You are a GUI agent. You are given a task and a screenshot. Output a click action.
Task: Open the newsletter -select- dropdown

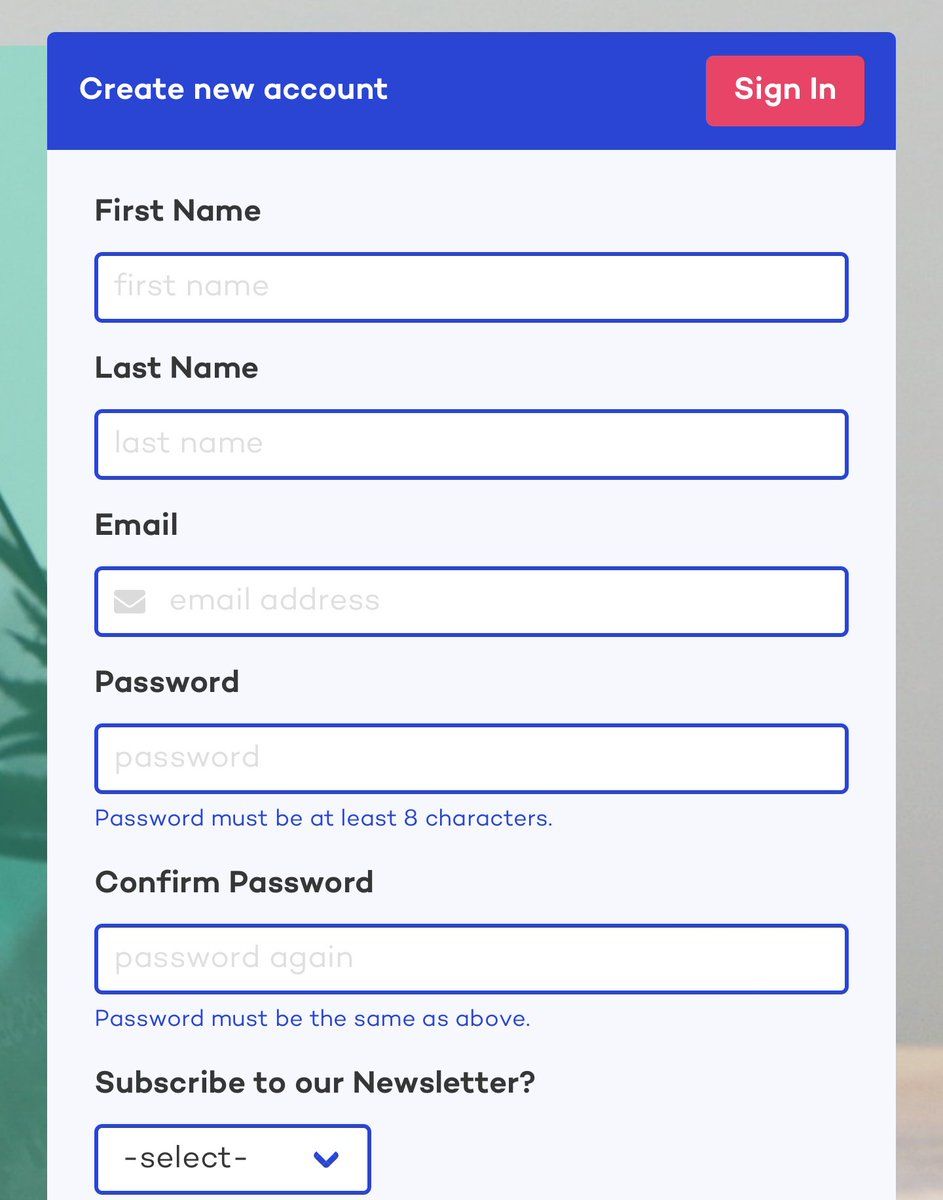(233, 1159)
